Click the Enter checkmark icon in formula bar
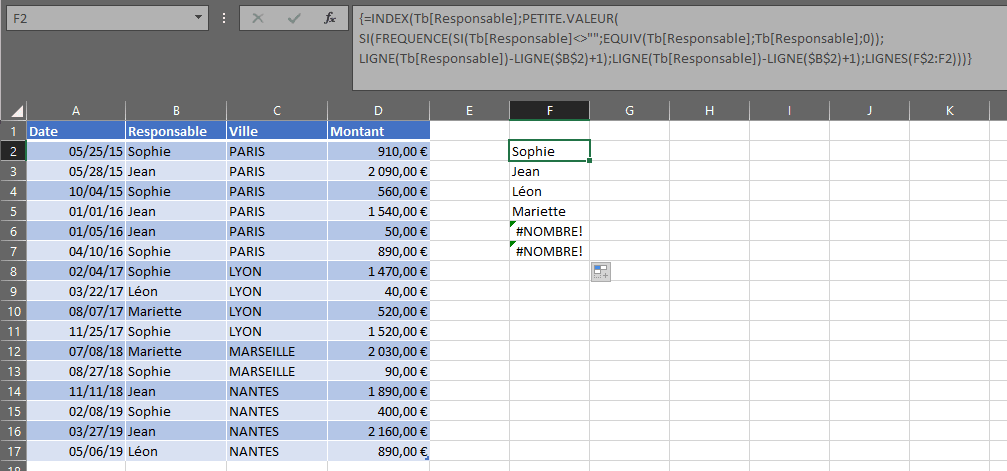 click(x=293, y=18)
